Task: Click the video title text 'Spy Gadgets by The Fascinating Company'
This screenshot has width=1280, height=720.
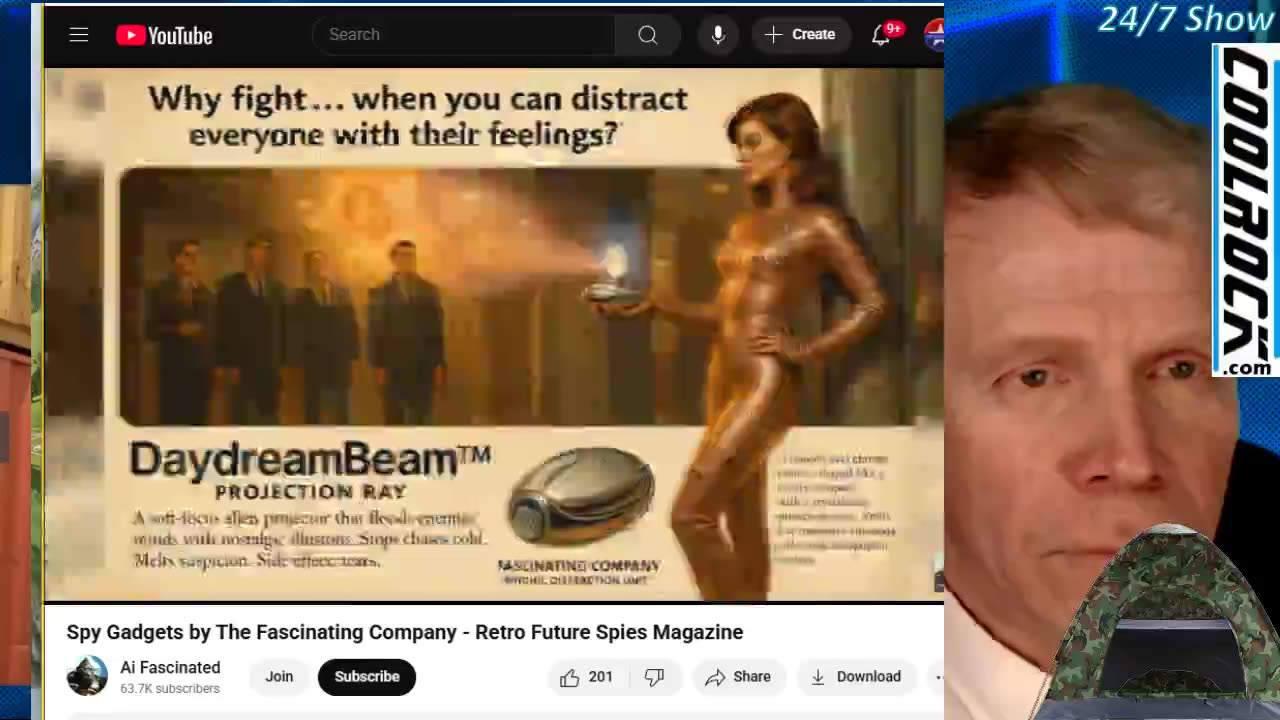Action: (x=261, y=632)
